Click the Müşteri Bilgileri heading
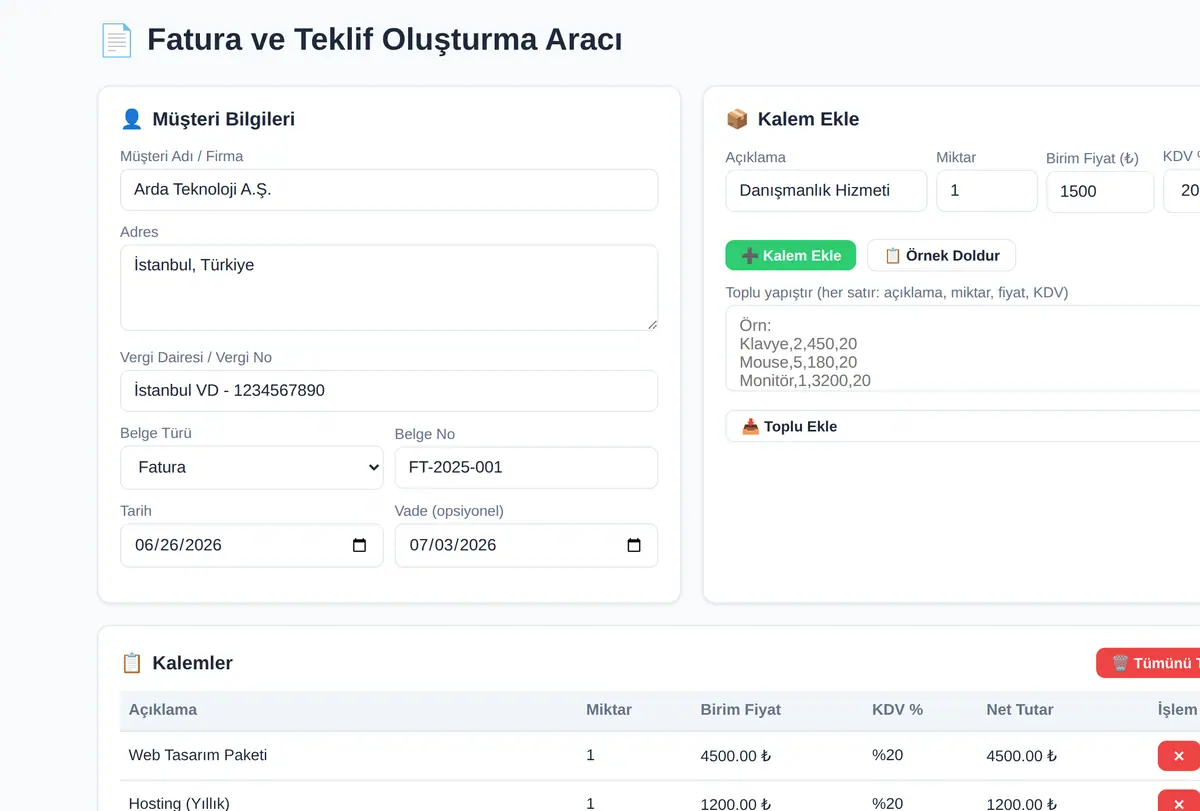The height and width of the screenshot is (811, 1200). click(x=223, y=119)
